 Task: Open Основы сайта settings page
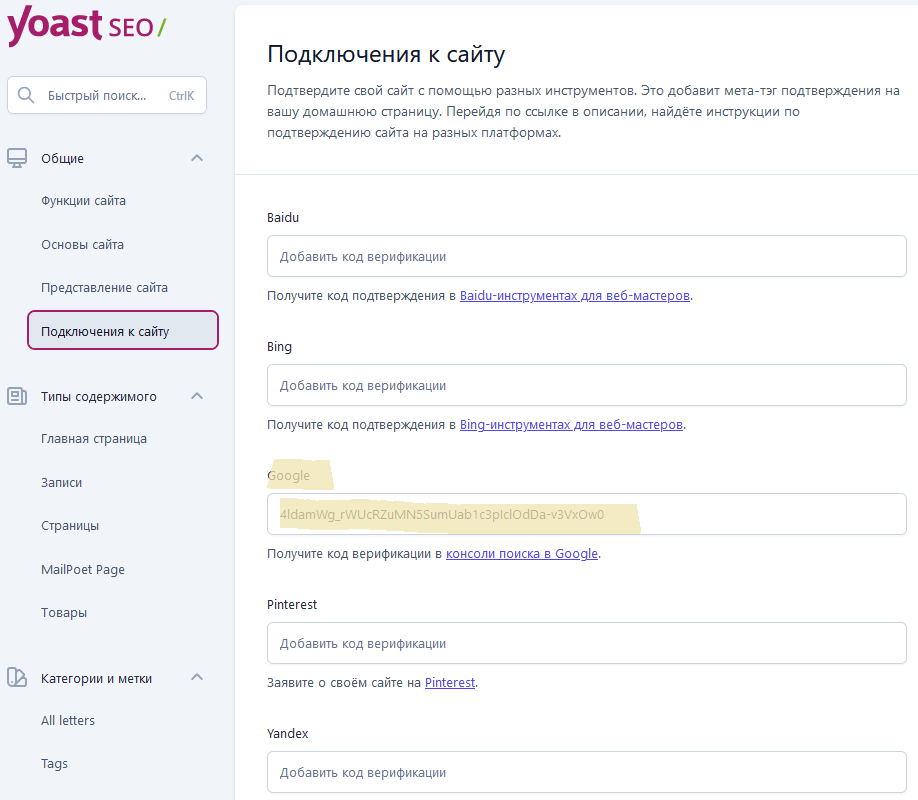83,245
